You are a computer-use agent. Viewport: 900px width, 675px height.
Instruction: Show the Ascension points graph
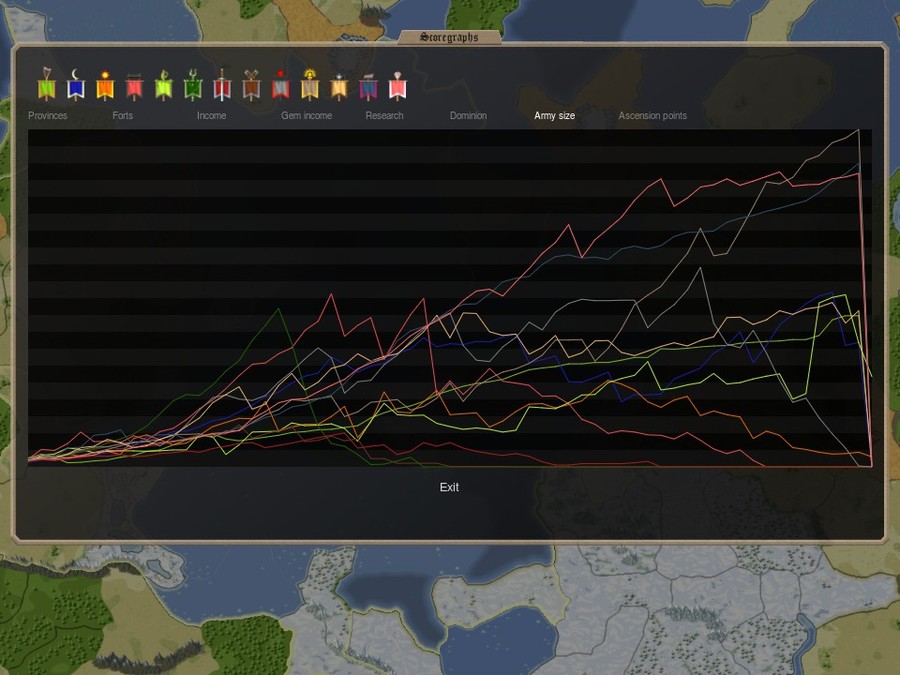[653, 115]
